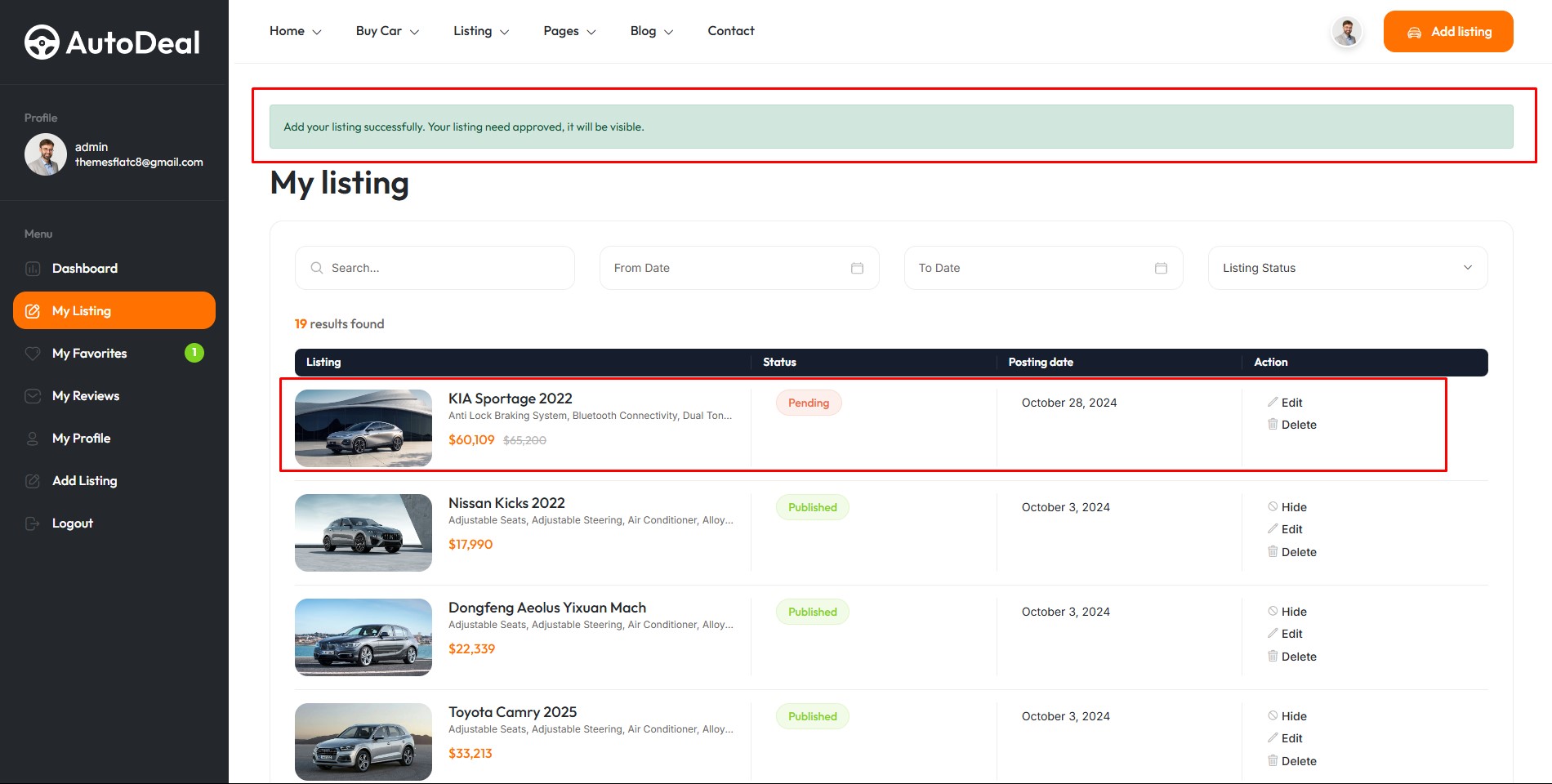Click the October 28, 2024 posting date
Screen dimensions: 1552x784
(x=1069, y=403)
